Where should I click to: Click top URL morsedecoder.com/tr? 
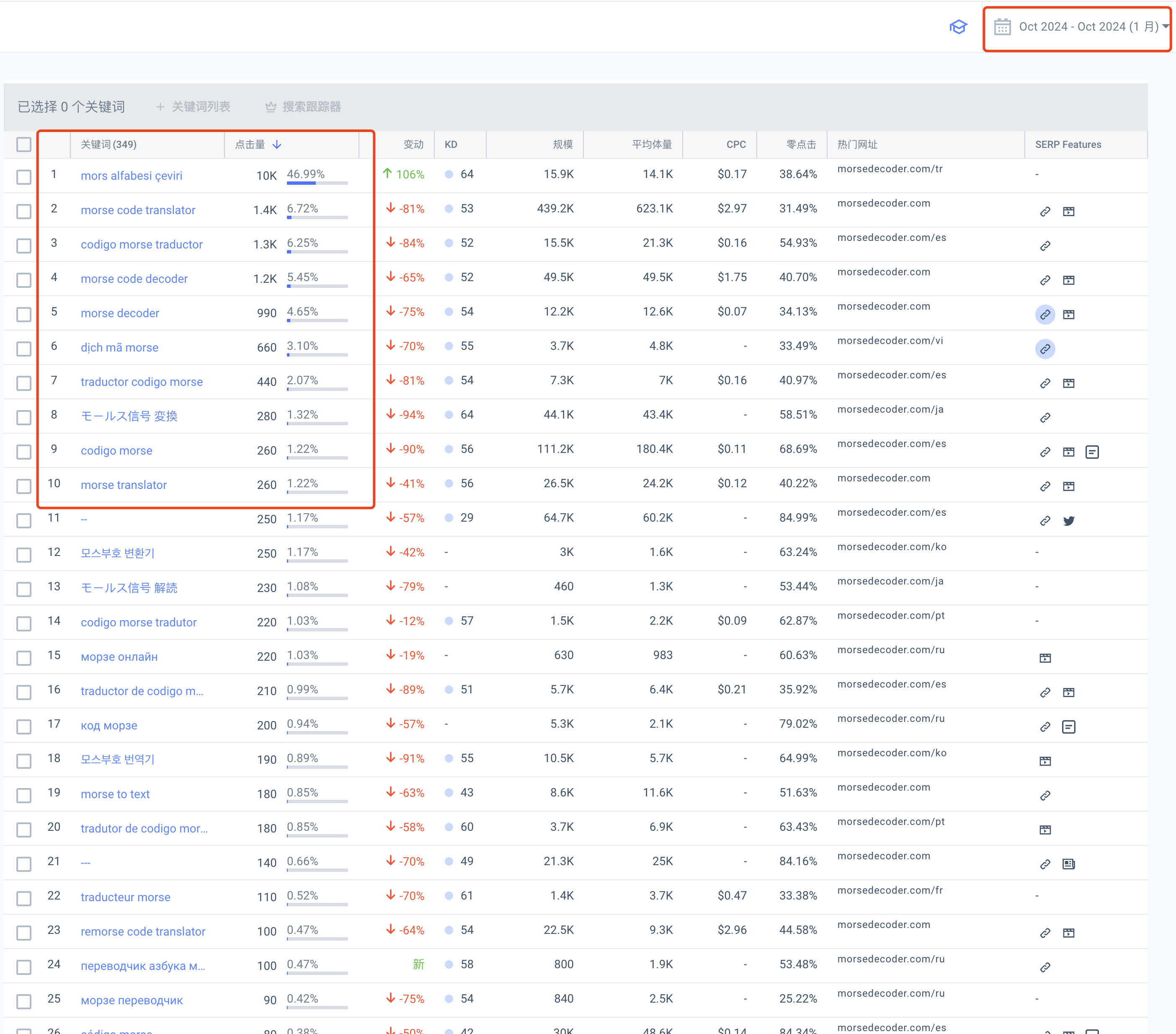click(x=890, y=169)
